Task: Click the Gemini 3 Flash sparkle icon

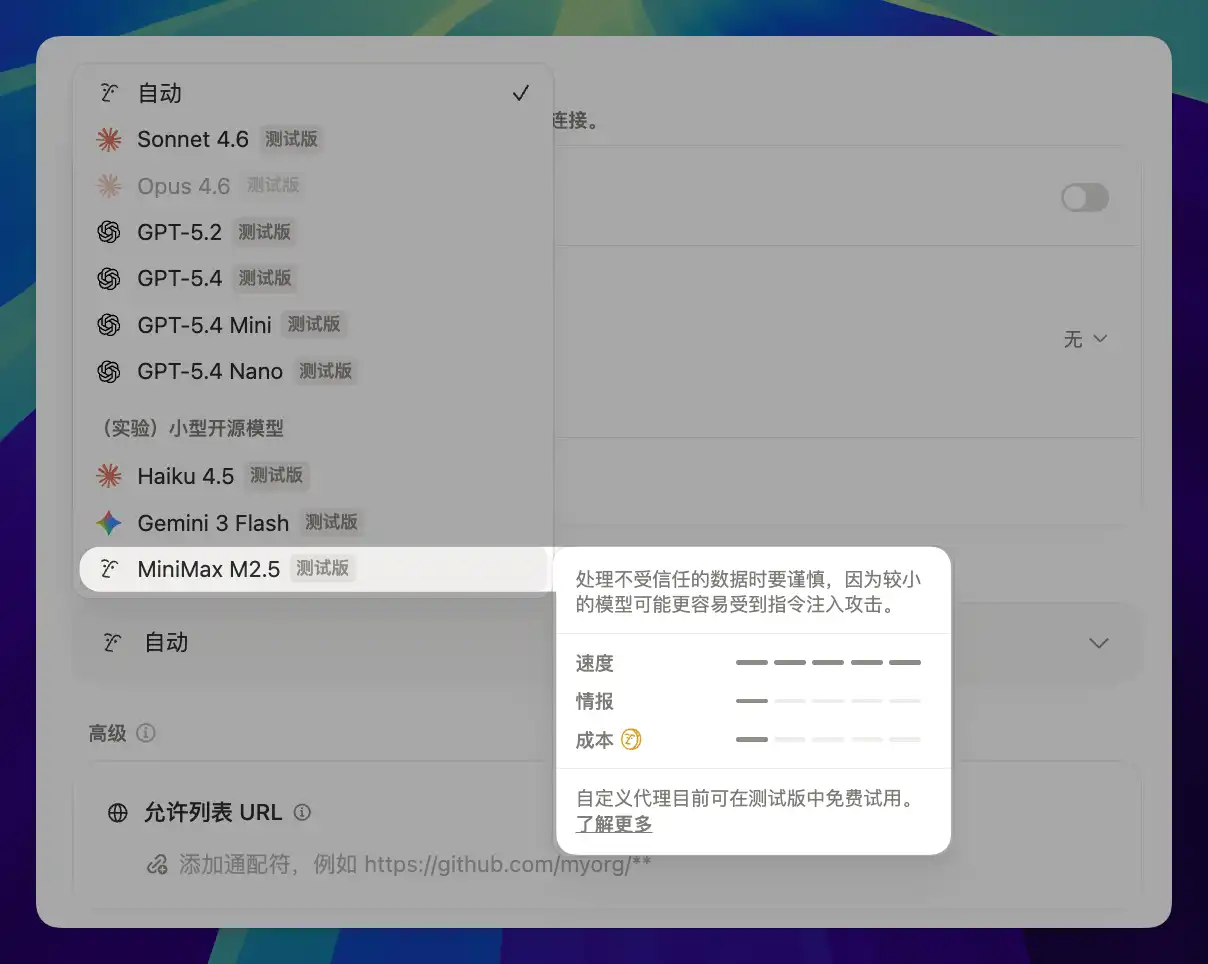Action: click(x=109, y=523)
